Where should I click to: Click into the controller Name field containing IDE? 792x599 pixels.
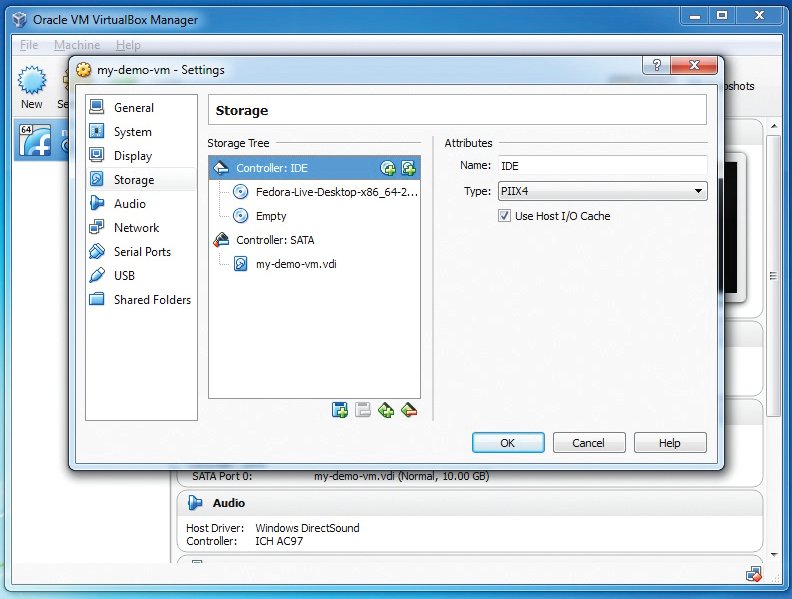point(601,165)
